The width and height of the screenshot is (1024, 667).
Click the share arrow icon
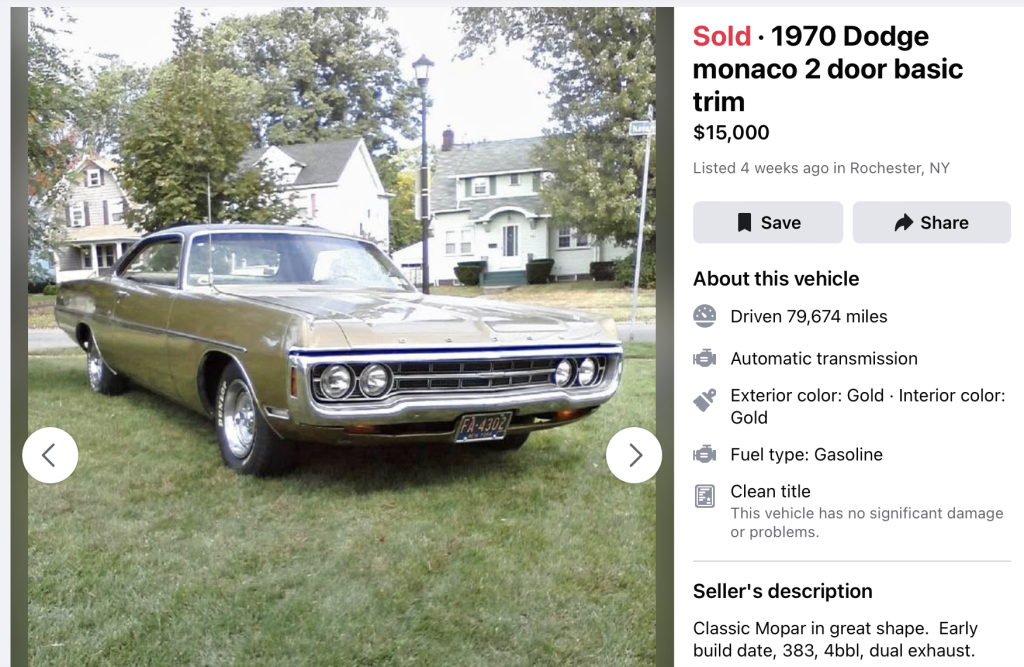[x=904, y=222]
